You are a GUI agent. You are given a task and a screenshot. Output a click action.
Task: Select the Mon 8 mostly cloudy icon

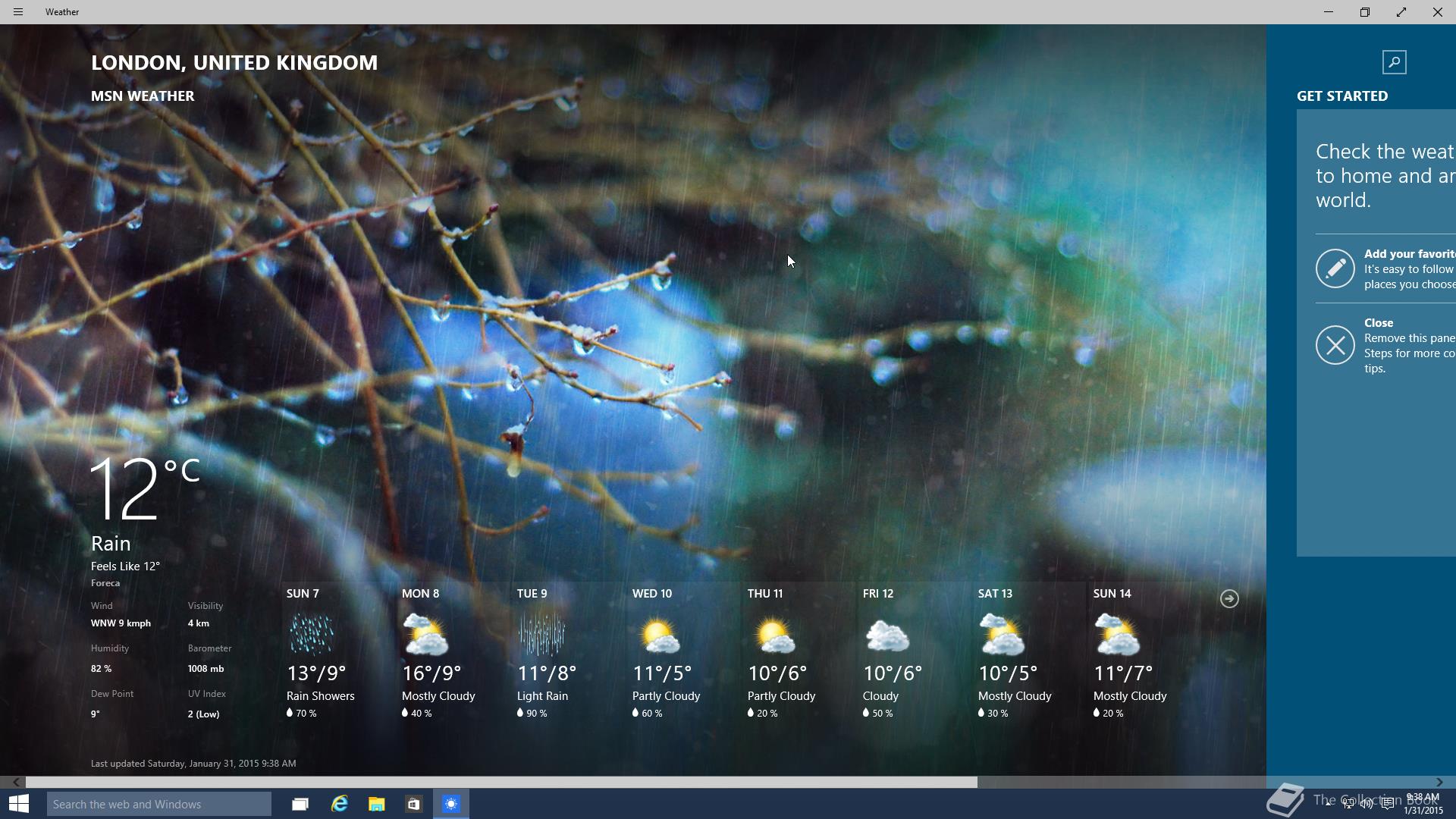425,634
